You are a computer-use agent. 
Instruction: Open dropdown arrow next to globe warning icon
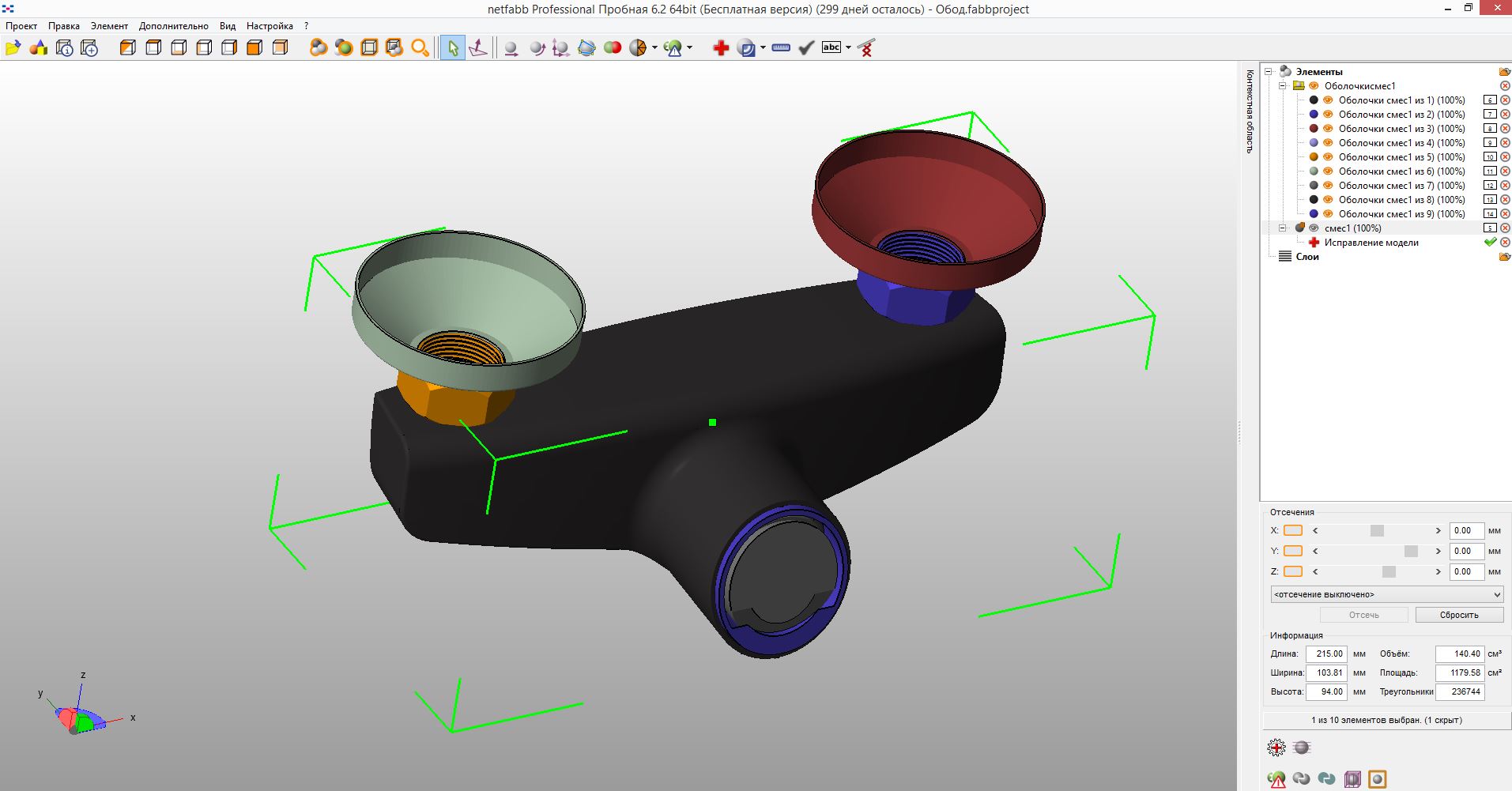coord(690,48)
